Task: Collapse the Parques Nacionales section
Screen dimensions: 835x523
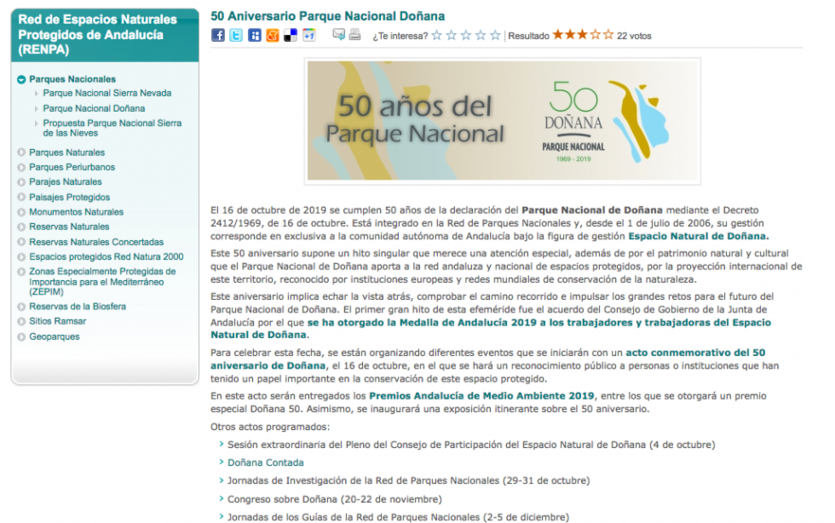Action: 21,79
